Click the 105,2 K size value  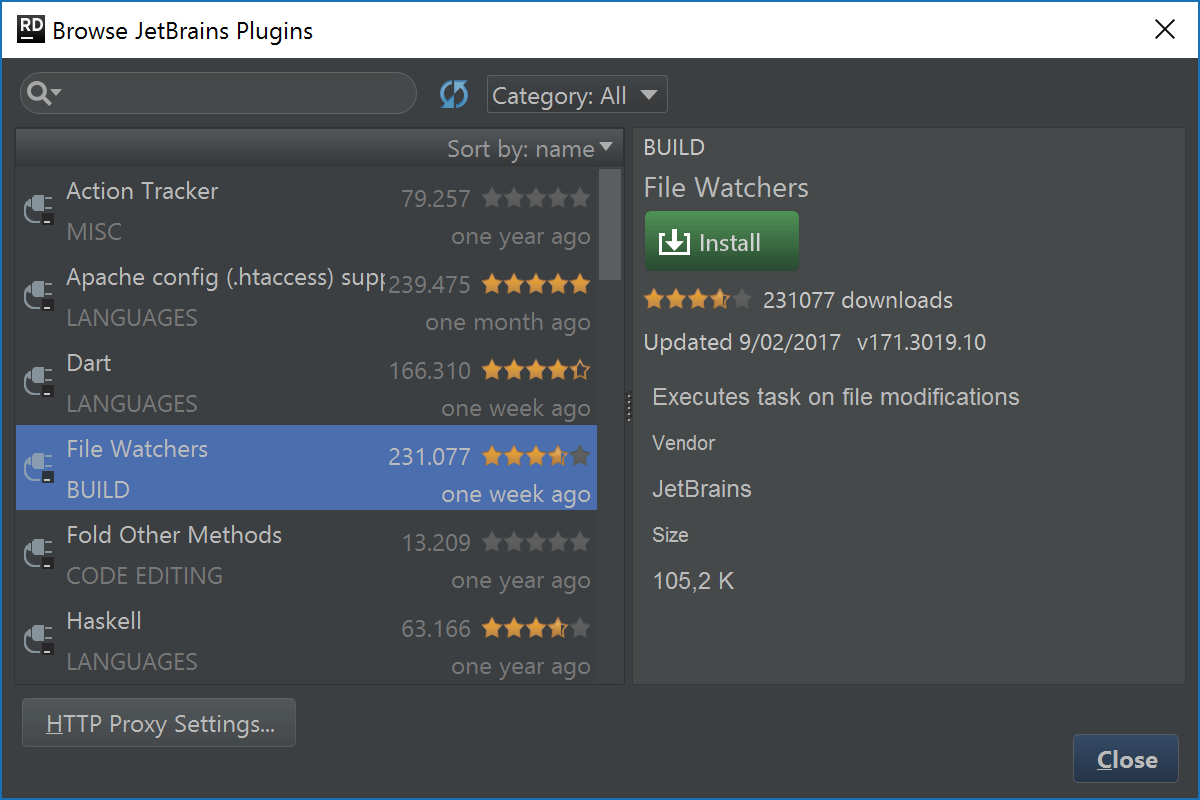(x=693, y=581)
